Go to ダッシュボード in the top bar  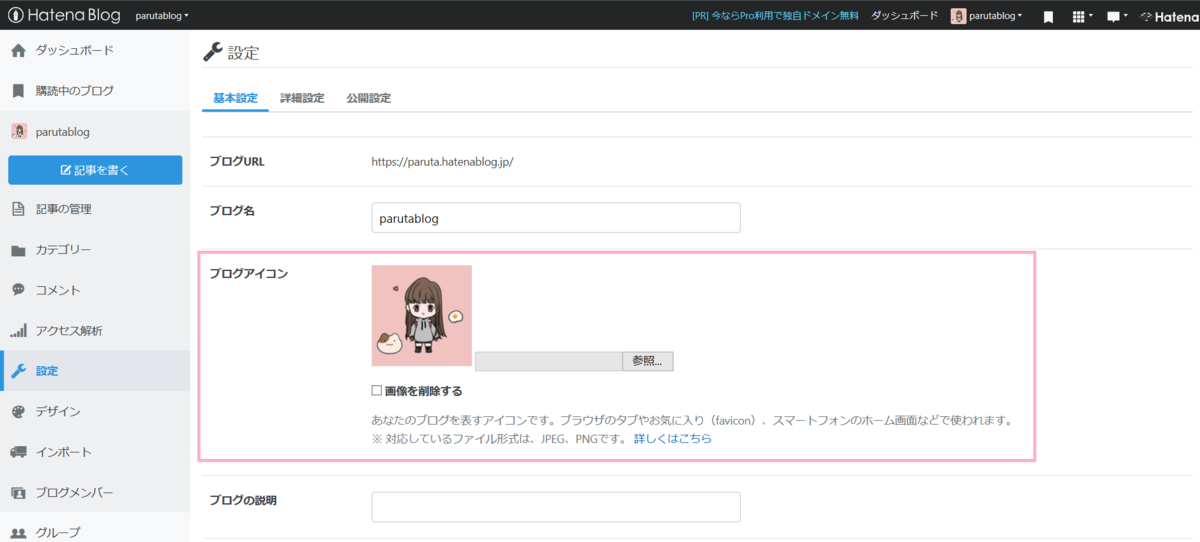(x=904, y=16)
